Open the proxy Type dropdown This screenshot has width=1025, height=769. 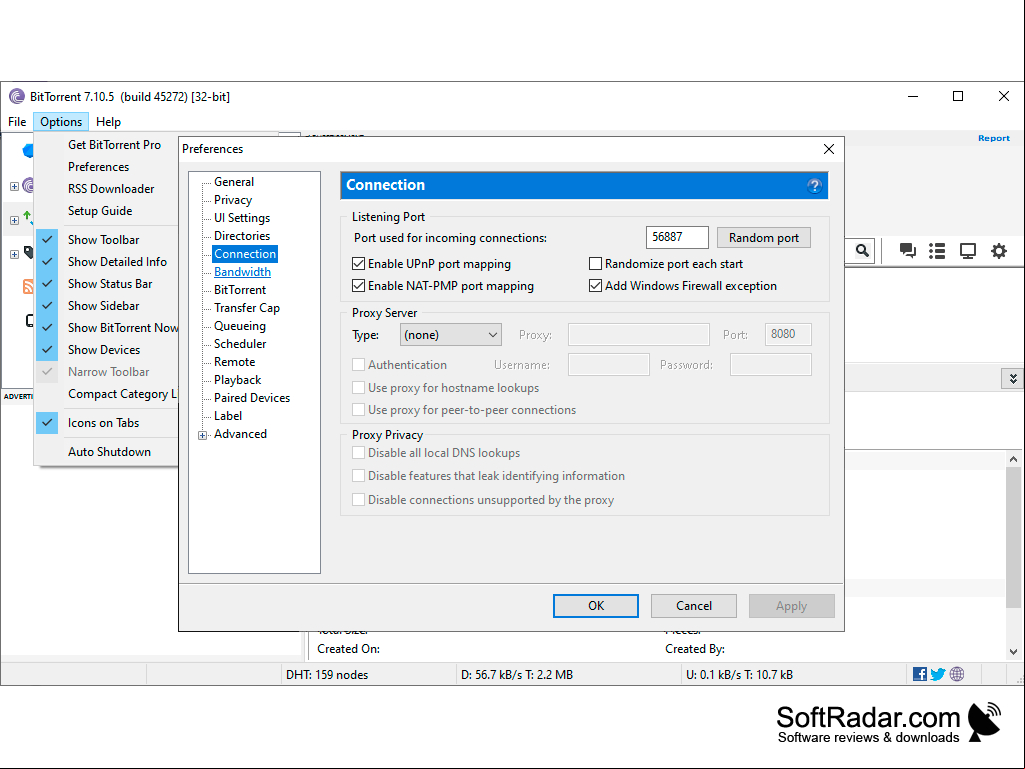coord(450,335)
